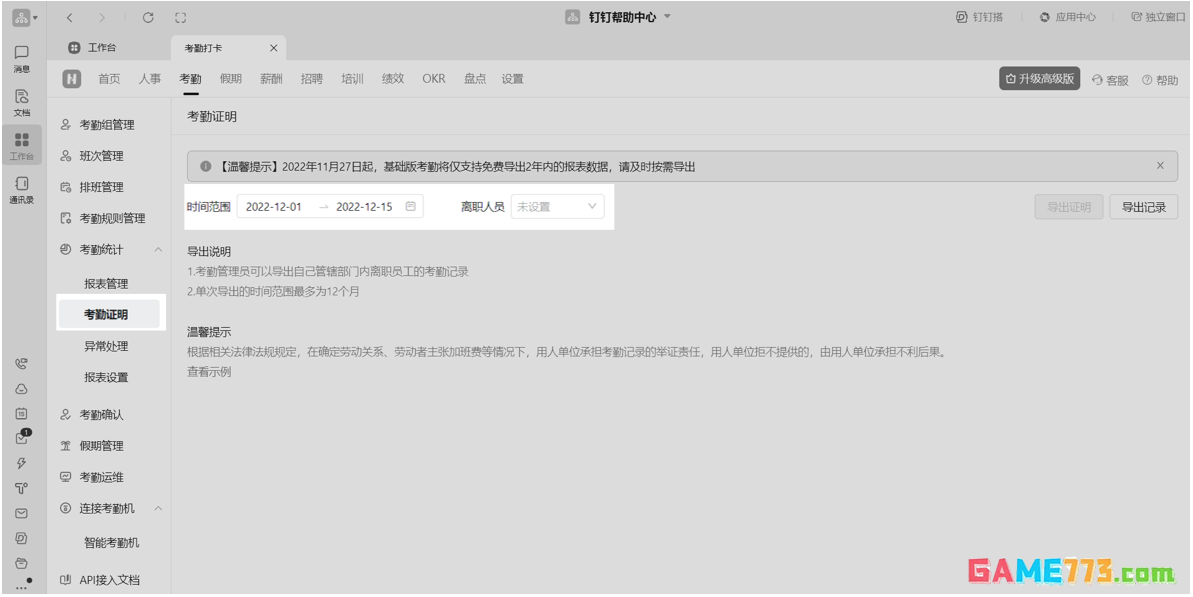
Task: Collapse the 连接考勤机 section
Action: (x=158, y=508)
